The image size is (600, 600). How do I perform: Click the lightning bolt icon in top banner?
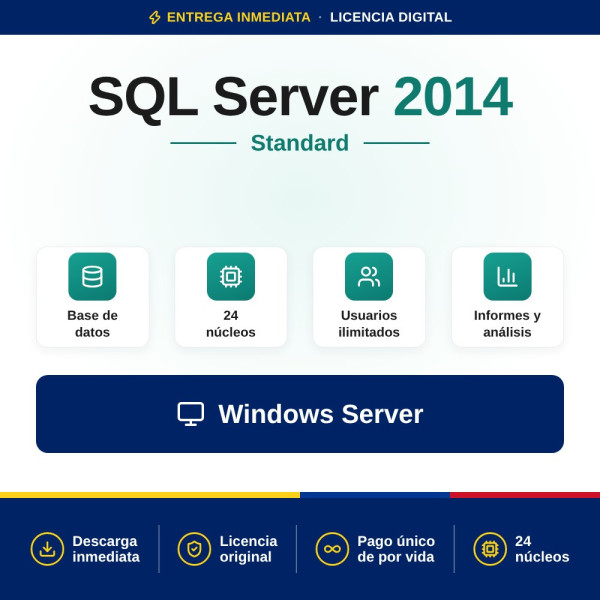(155, 17)
